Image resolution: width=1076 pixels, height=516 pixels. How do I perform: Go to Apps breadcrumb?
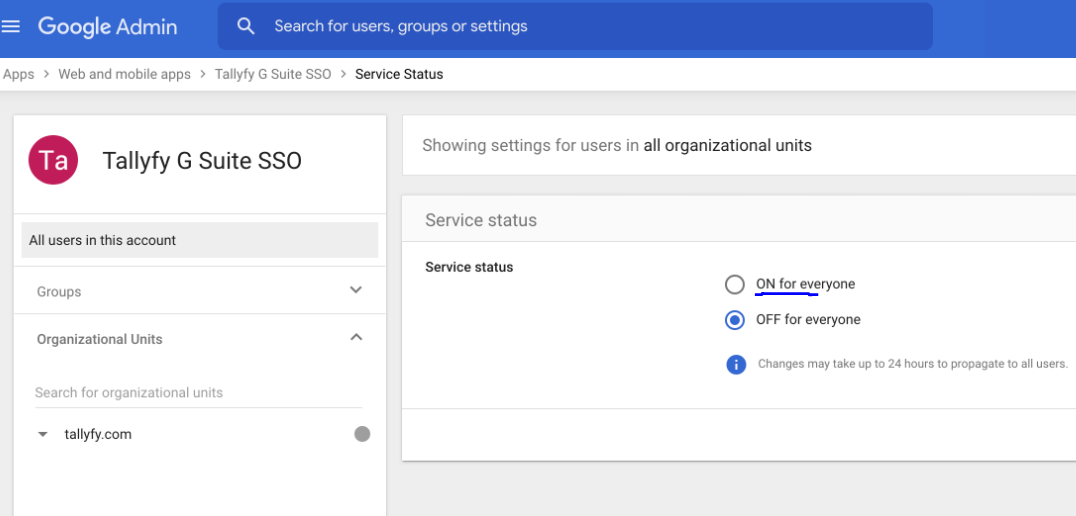pyautogui.click(x=19, y=74)
